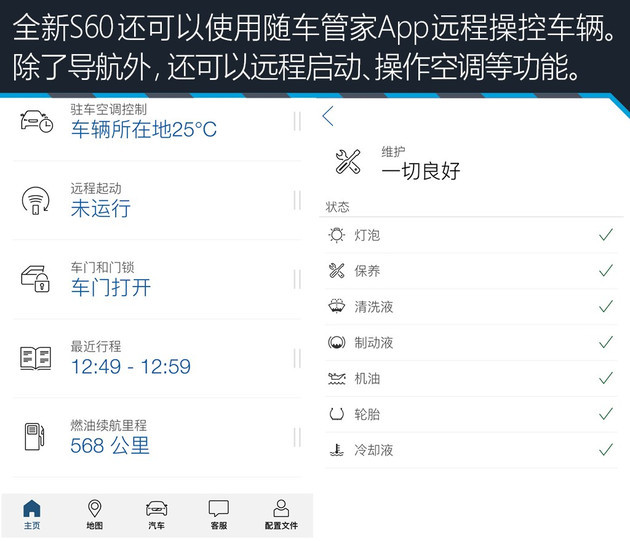Select the 轮胎 status label
630x541 pixels.
(x=367, y=414)
